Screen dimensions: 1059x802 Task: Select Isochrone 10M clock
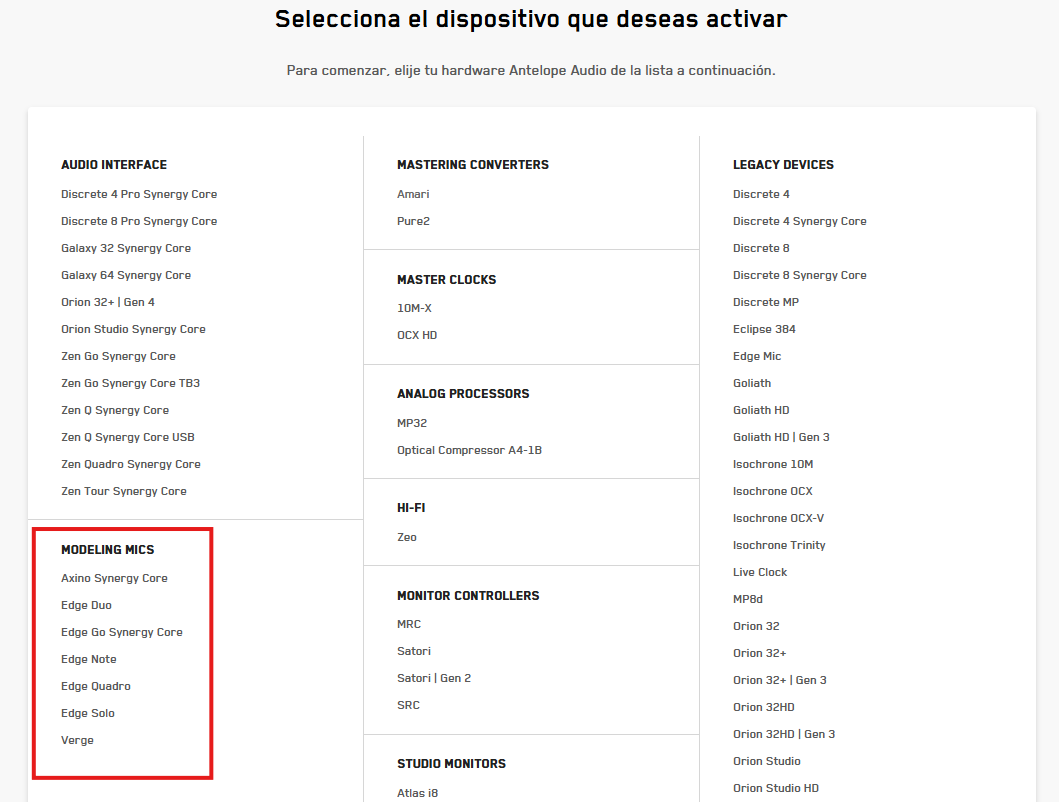tap(773, 464)
